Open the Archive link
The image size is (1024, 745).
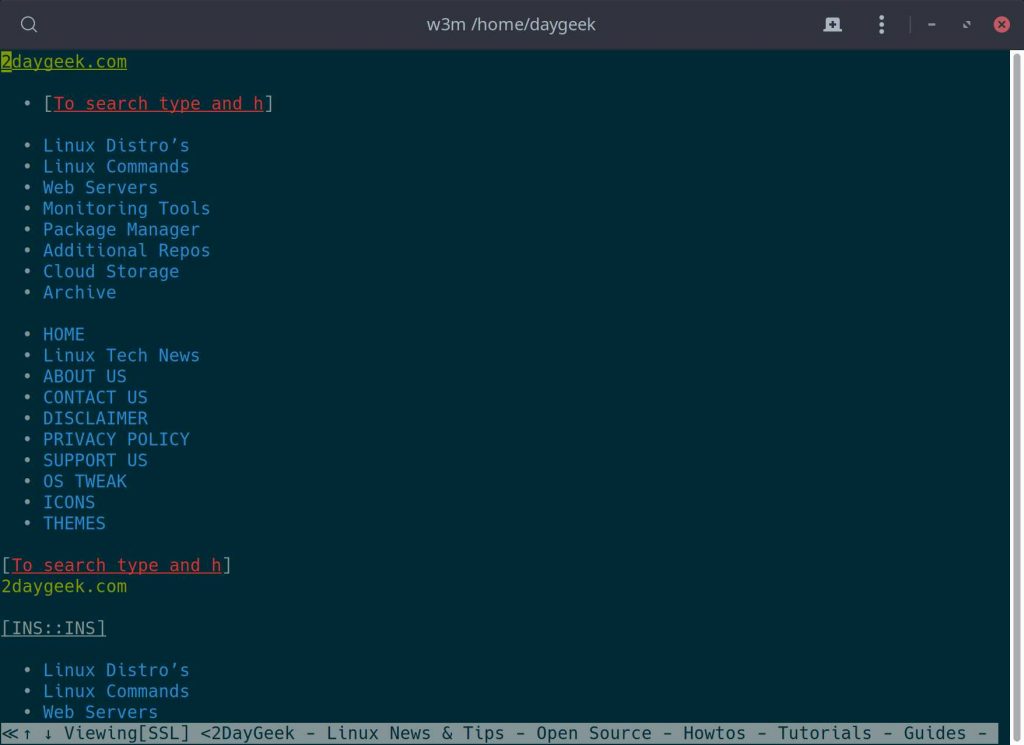click(79, 292)
